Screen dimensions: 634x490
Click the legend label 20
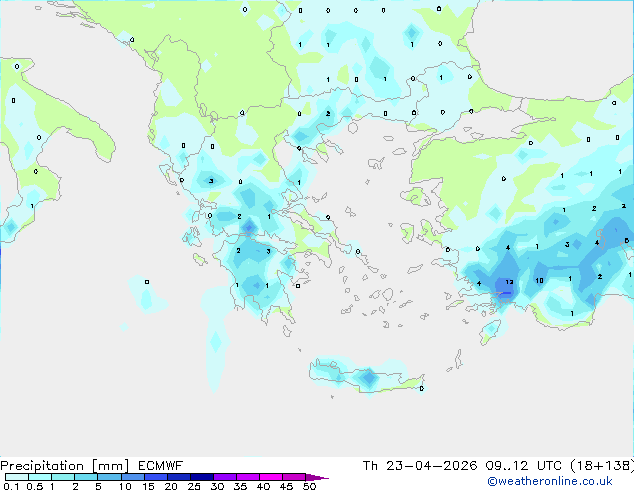coord(171,486)
